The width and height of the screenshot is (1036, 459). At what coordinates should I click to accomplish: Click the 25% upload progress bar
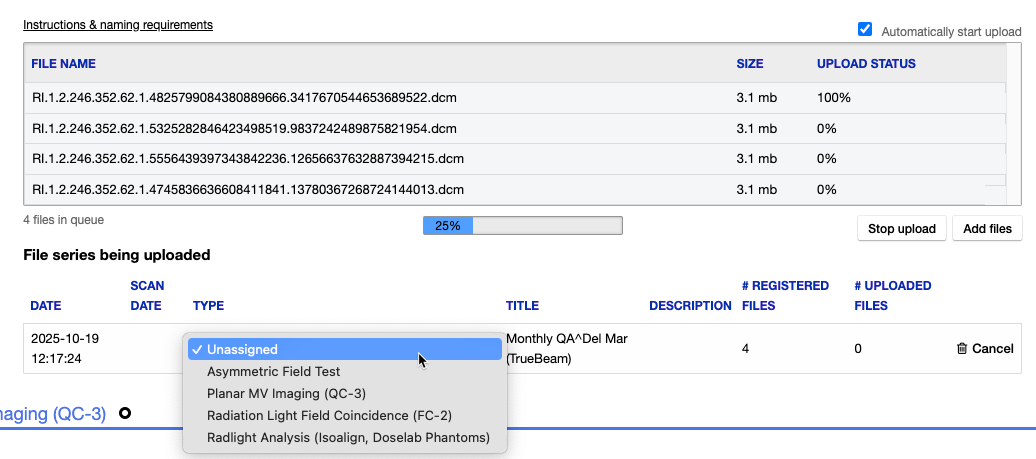(x=522, y=226)
